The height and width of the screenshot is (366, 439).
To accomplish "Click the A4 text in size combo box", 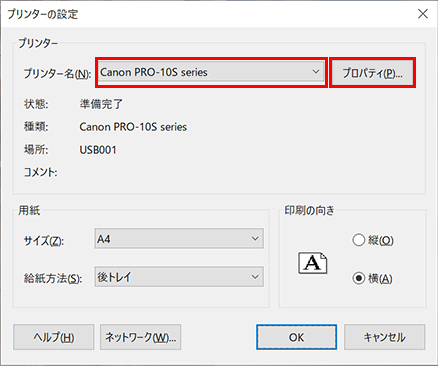I will click(x=104, y=239).
